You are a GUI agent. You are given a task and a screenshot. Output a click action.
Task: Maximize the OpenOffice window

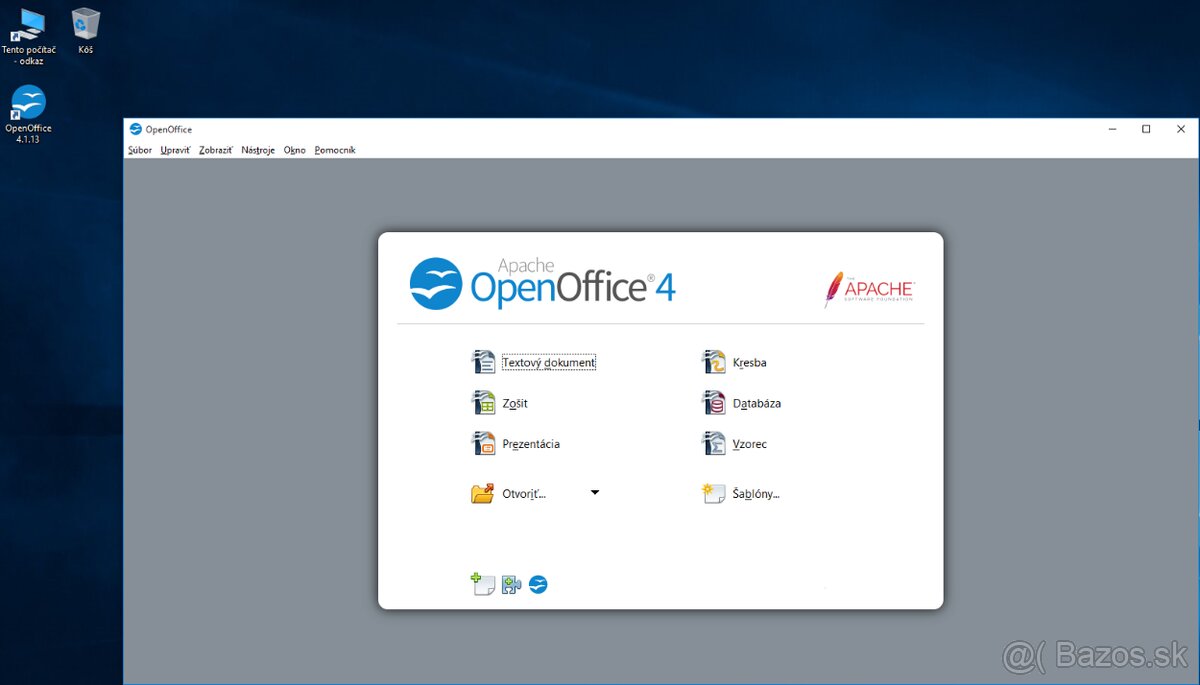[1147, 129]
